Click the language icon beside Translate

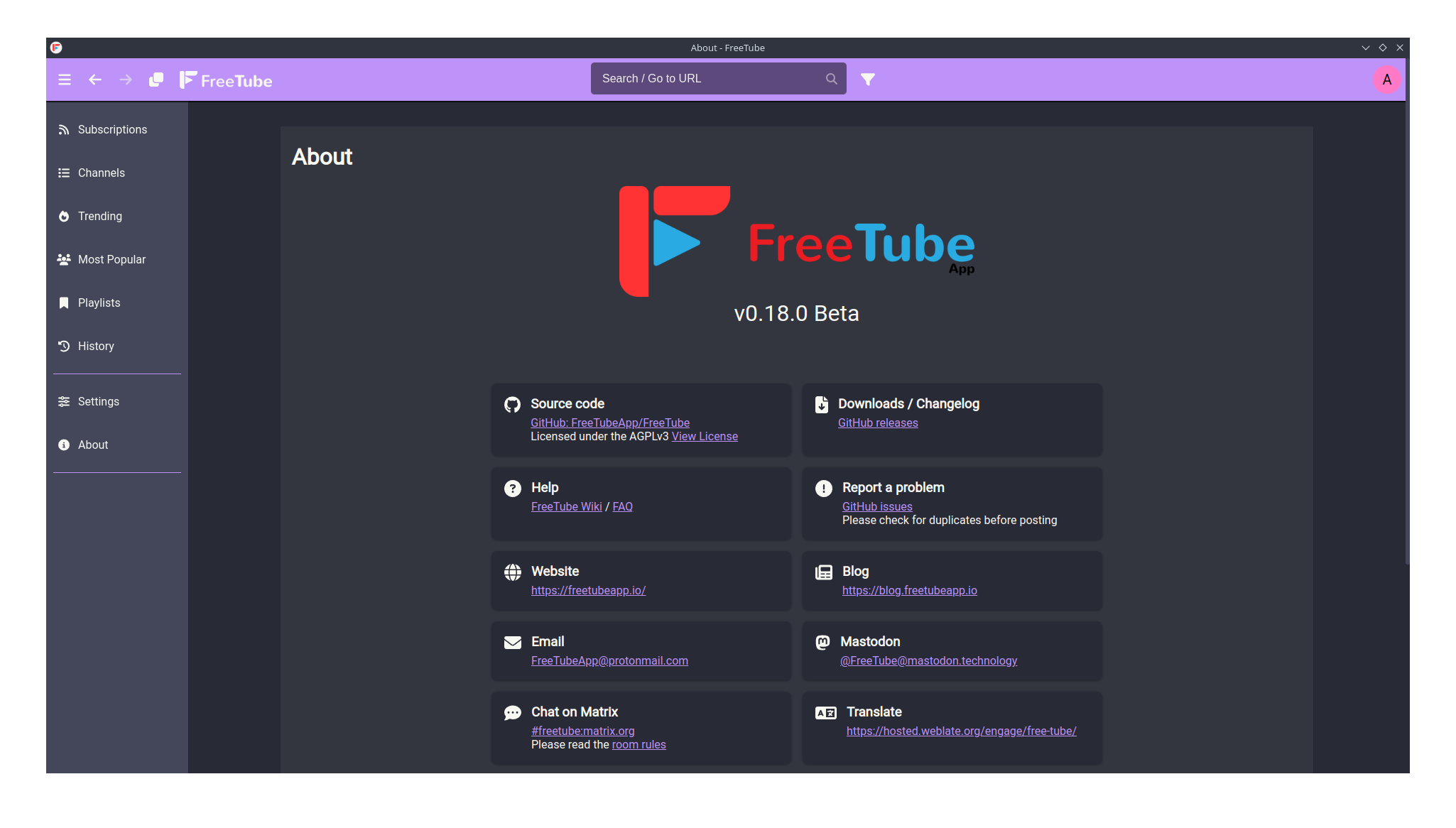[826, 713]
